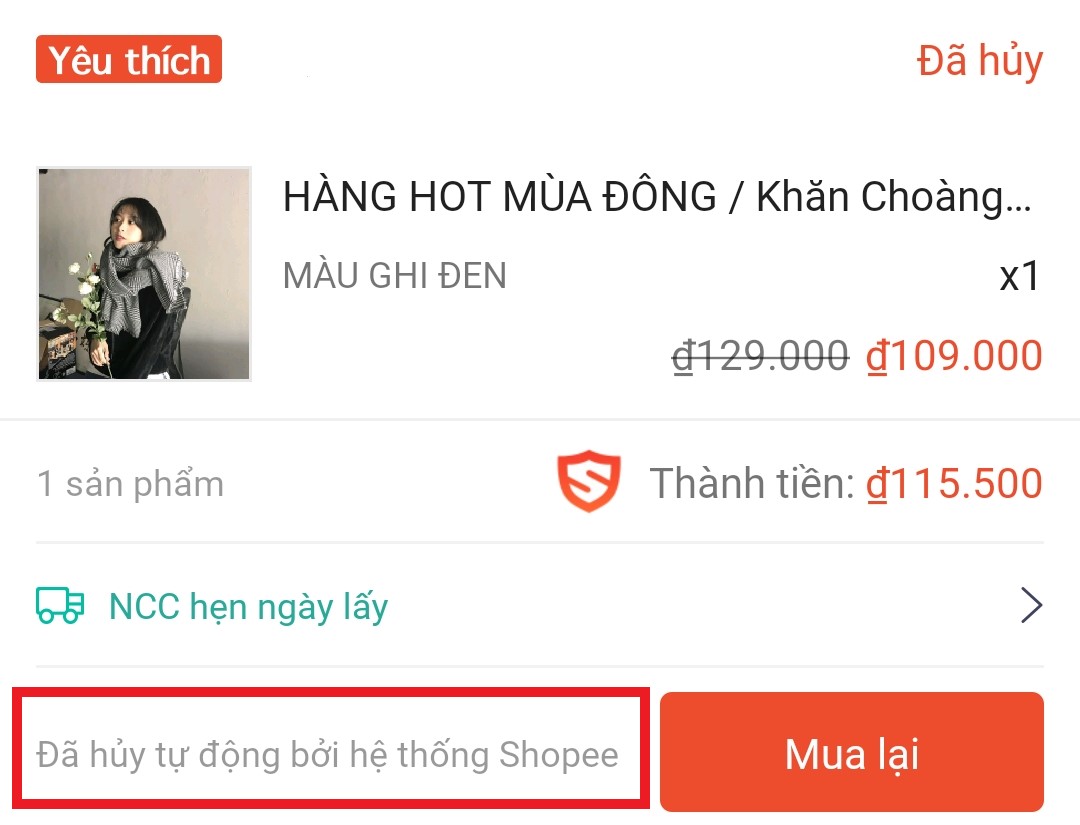
Task: Click the Mua lại button
Action: (x=852, y=752)
